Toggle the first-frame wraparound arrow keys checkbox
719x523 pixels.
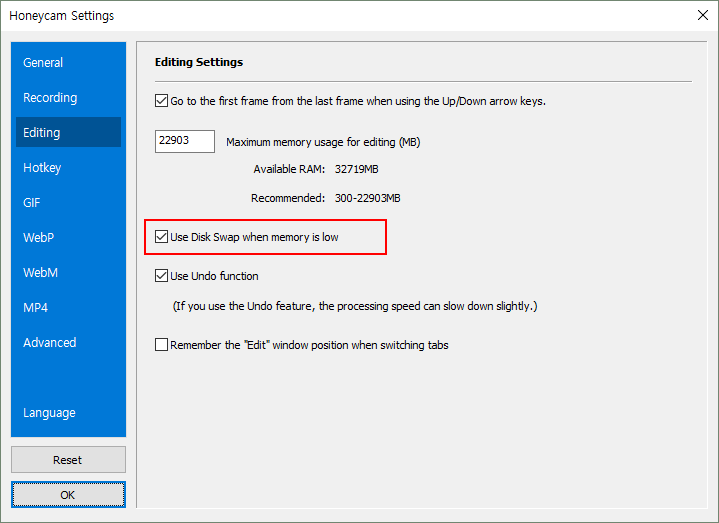[162, 101]
